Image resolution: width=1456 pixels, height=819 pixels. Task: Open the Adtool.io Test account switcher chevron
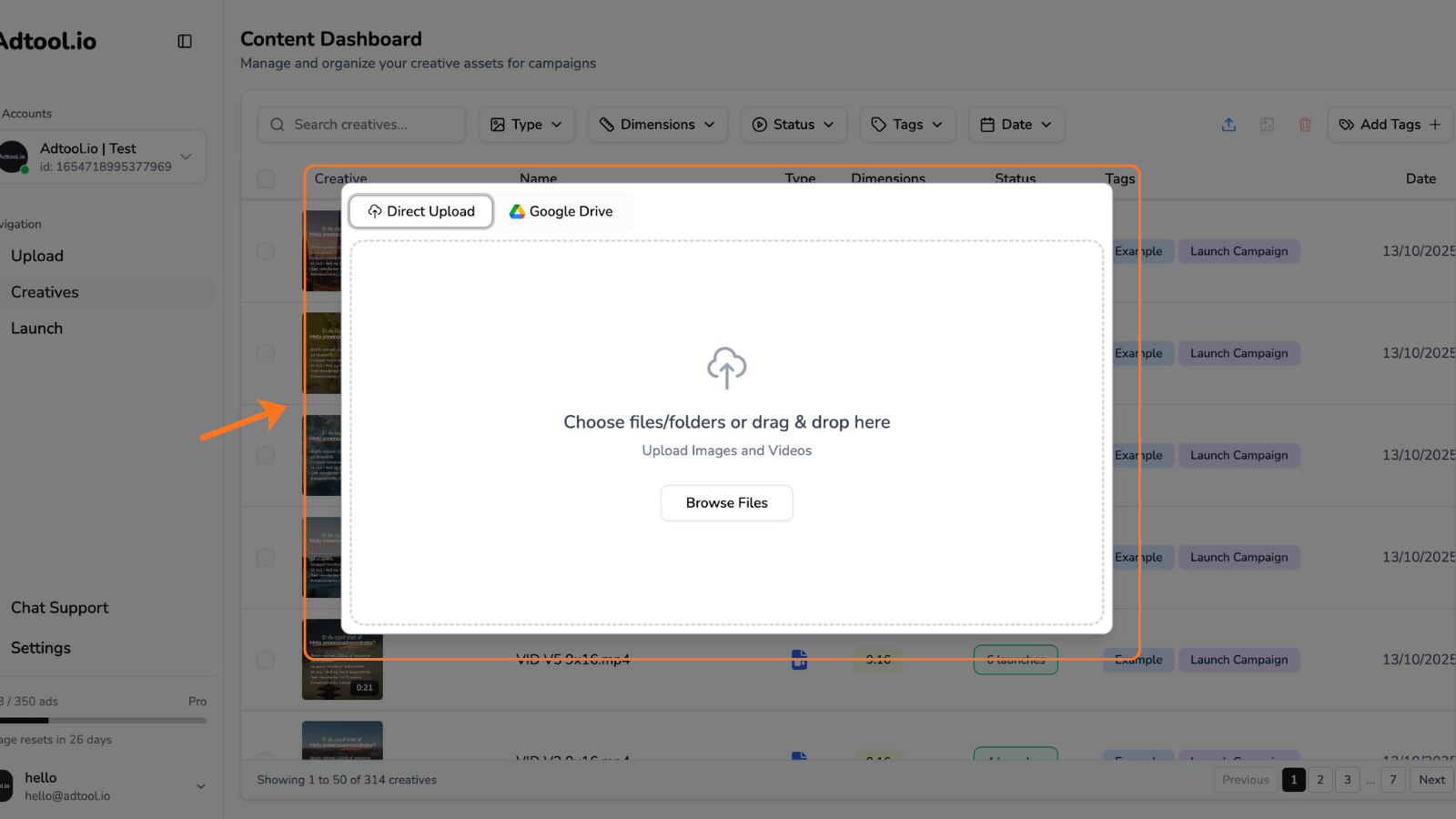pos(185,156)
